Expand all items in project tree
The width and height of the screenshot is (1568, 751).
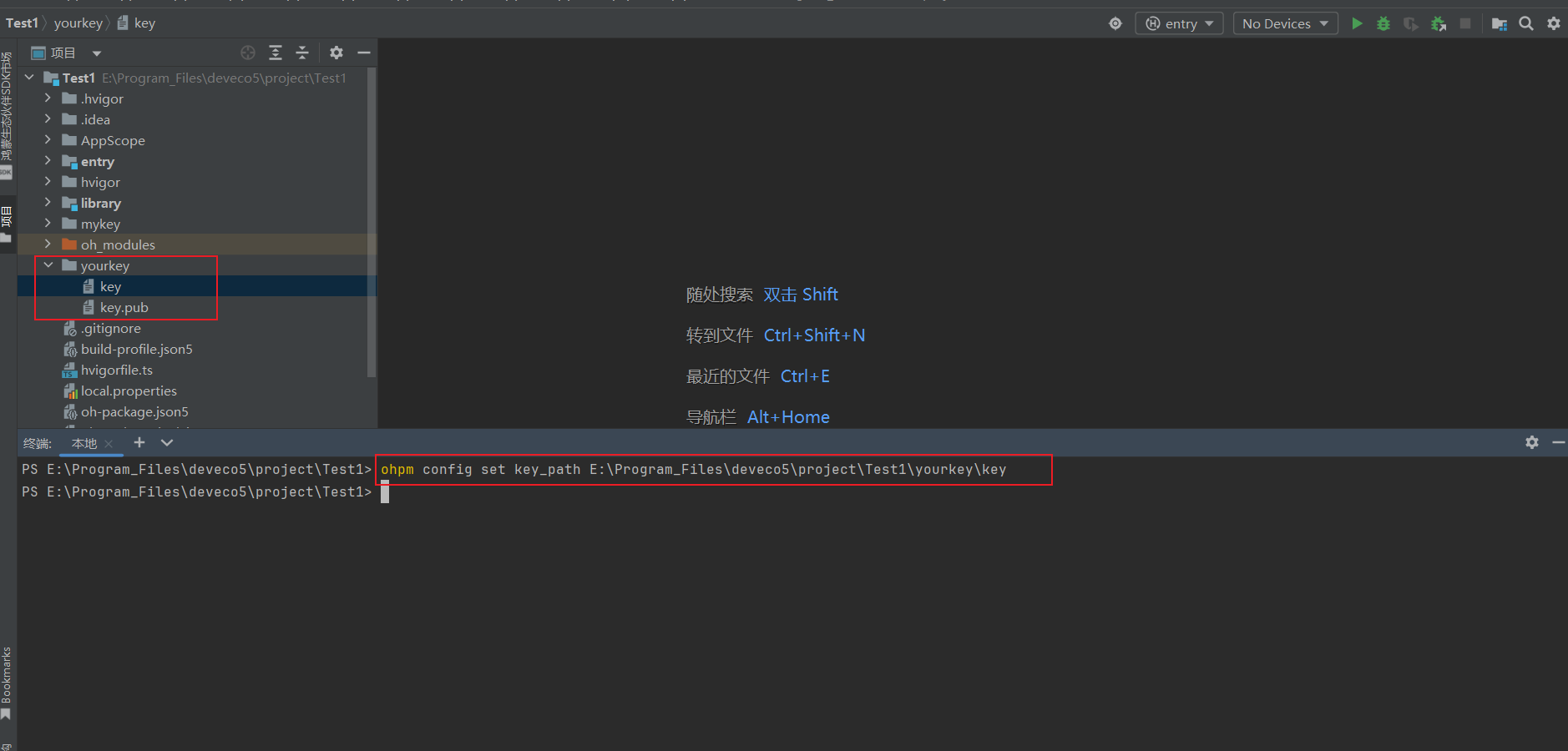(x=276, y=53)
